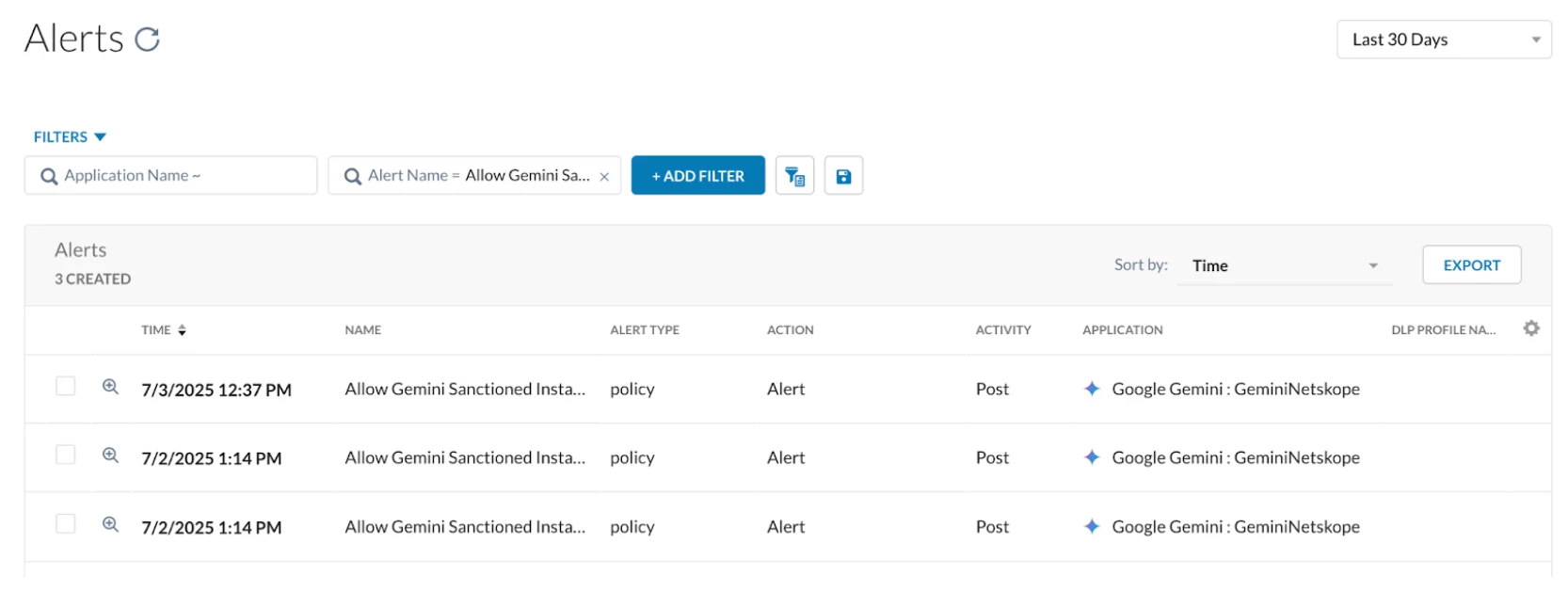Click the EXPORT button
This screenshot has width=1568, height=591.
coord(1471,265)
